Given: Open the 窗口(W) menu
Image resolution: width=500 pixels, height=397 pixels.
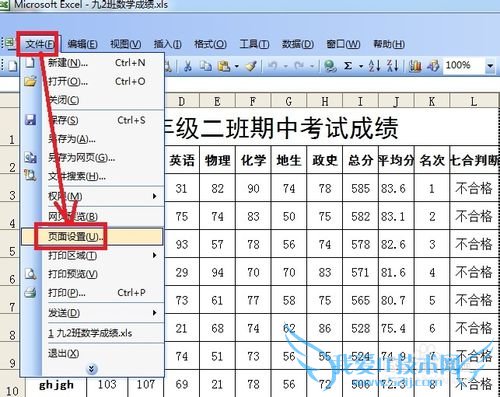Looking at the screenshot, I should click(x=343, y=44).
